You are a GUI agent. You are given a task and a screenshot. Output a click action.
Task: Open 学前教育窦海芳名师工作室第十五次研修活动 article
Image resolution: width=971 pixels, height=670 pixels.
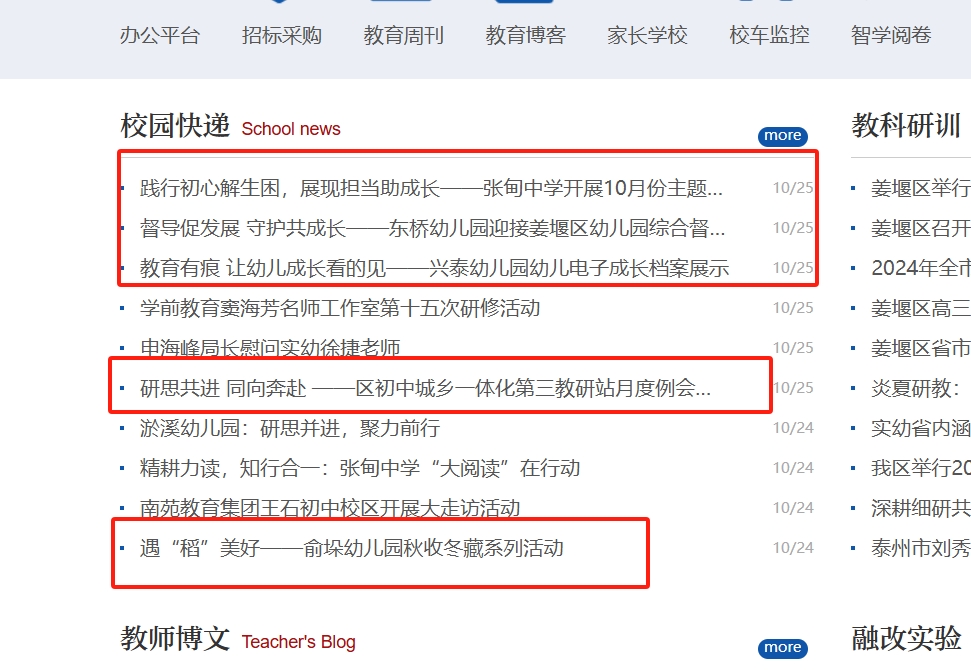pos(340,308)
